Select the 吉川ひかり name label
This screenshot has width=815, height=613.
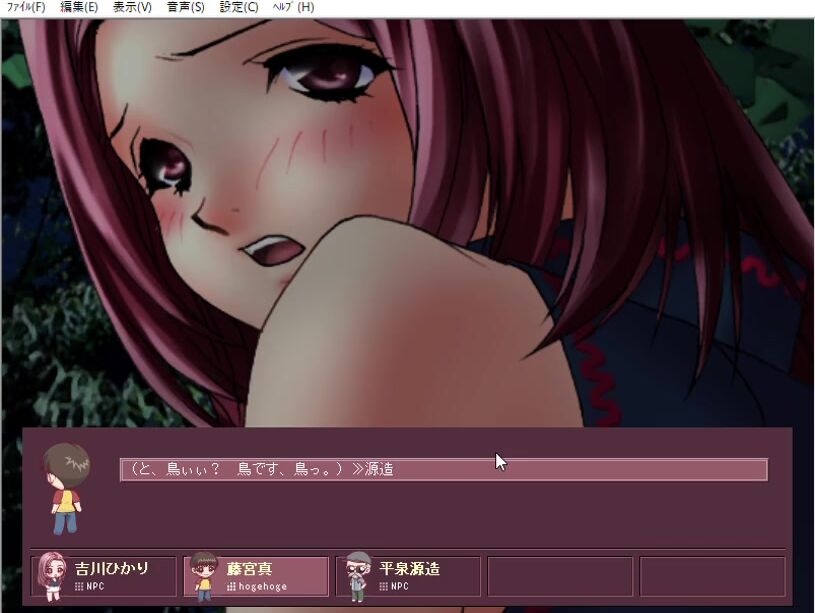click(112, 569)
